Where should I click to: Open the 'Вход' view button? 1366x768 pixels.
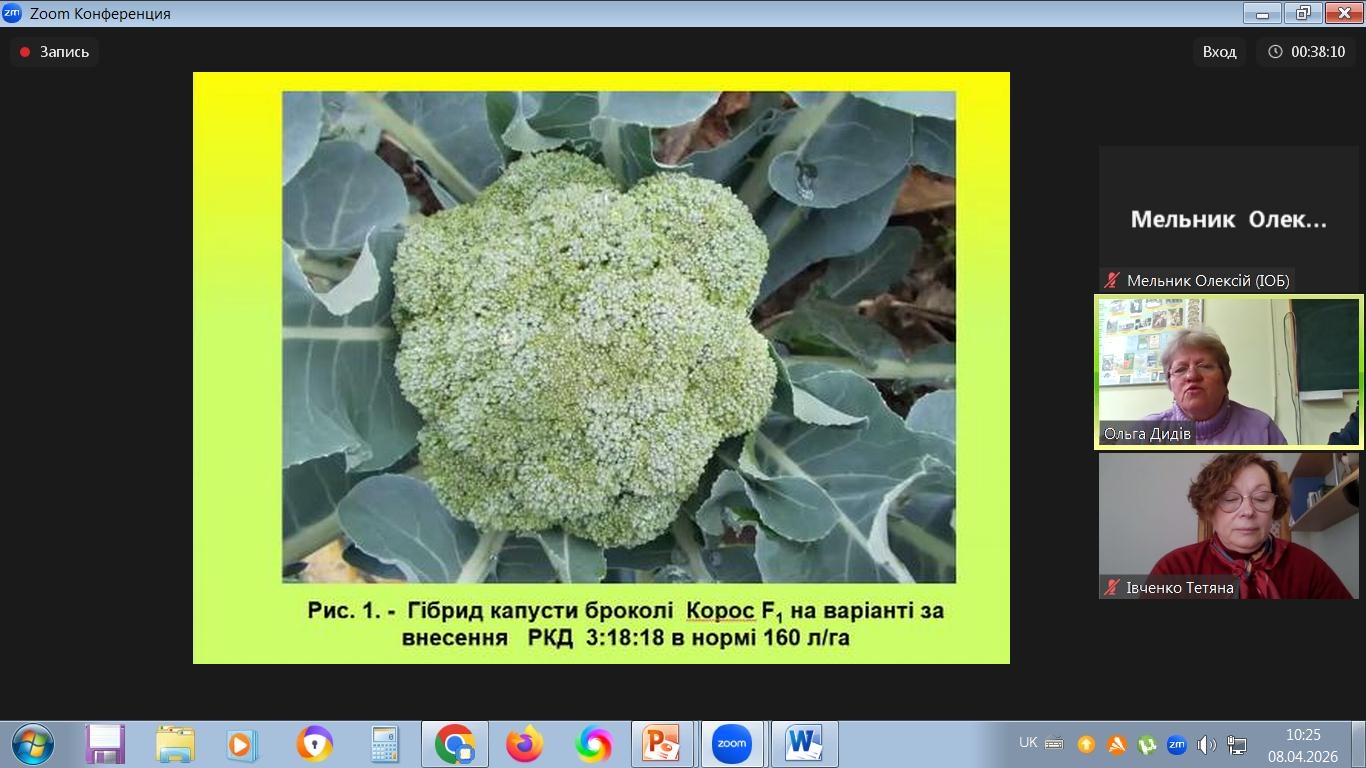[x=1219, y=52]
